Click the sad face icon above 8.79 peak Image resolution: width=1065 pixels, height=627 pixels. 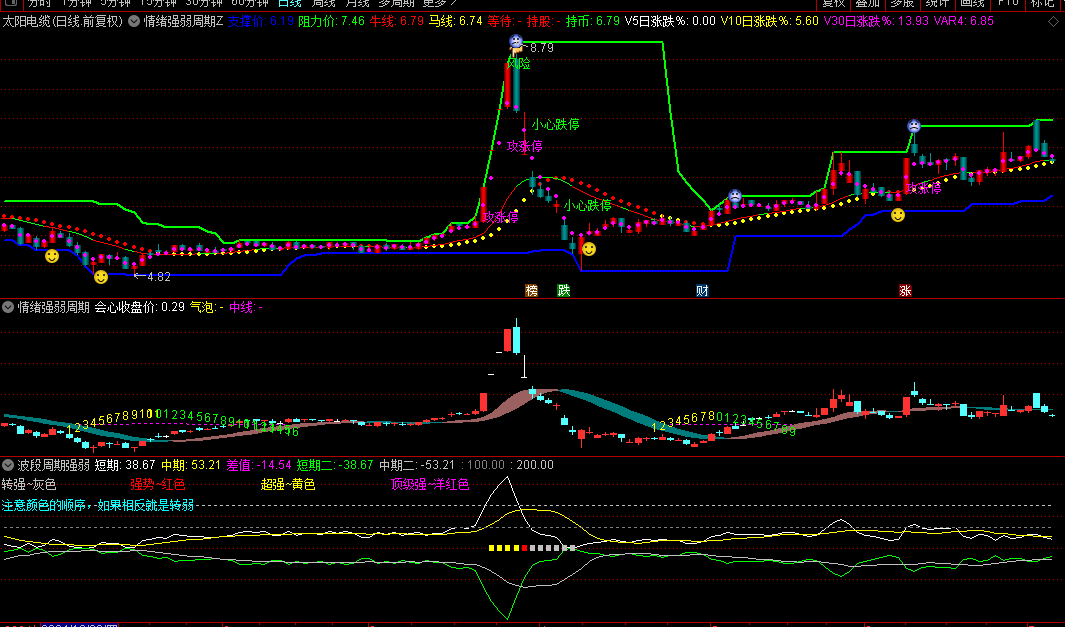(516, 41)
